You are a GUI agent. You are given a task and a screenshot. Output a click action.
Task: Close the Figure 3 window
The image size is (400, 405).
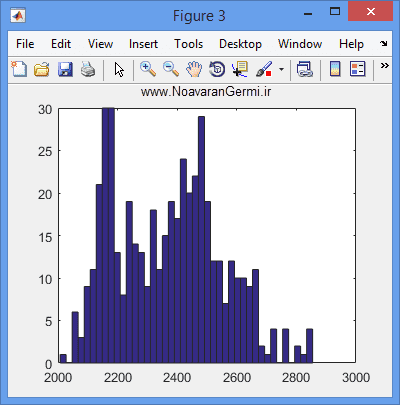click(x=371, y=12)
